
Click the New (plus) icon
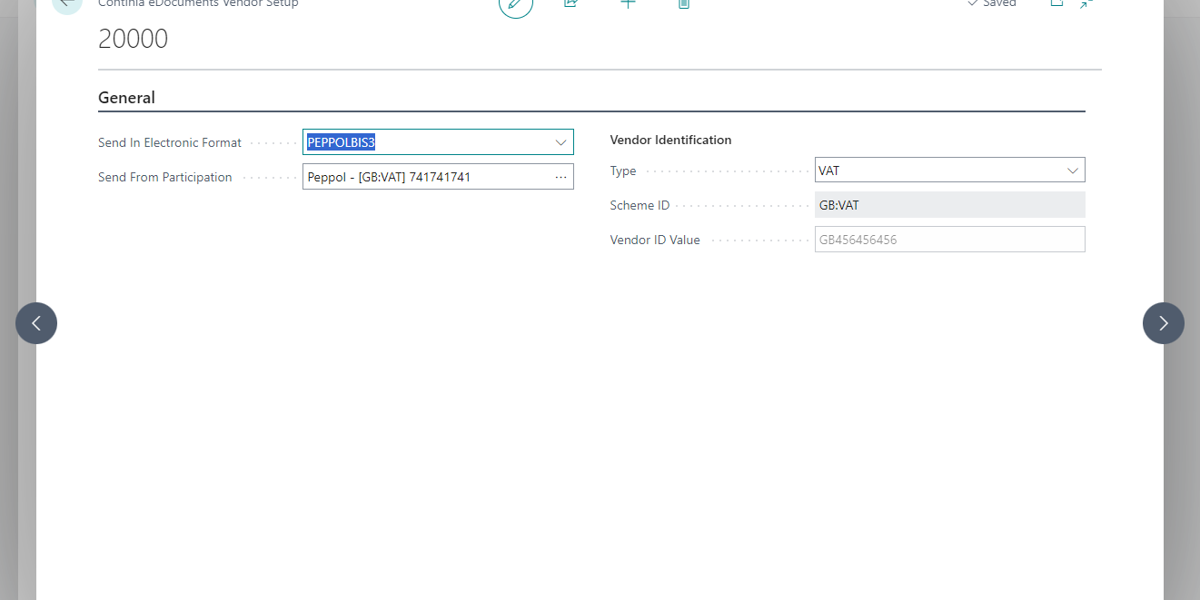pyautogui.click(x=628, y=4)
